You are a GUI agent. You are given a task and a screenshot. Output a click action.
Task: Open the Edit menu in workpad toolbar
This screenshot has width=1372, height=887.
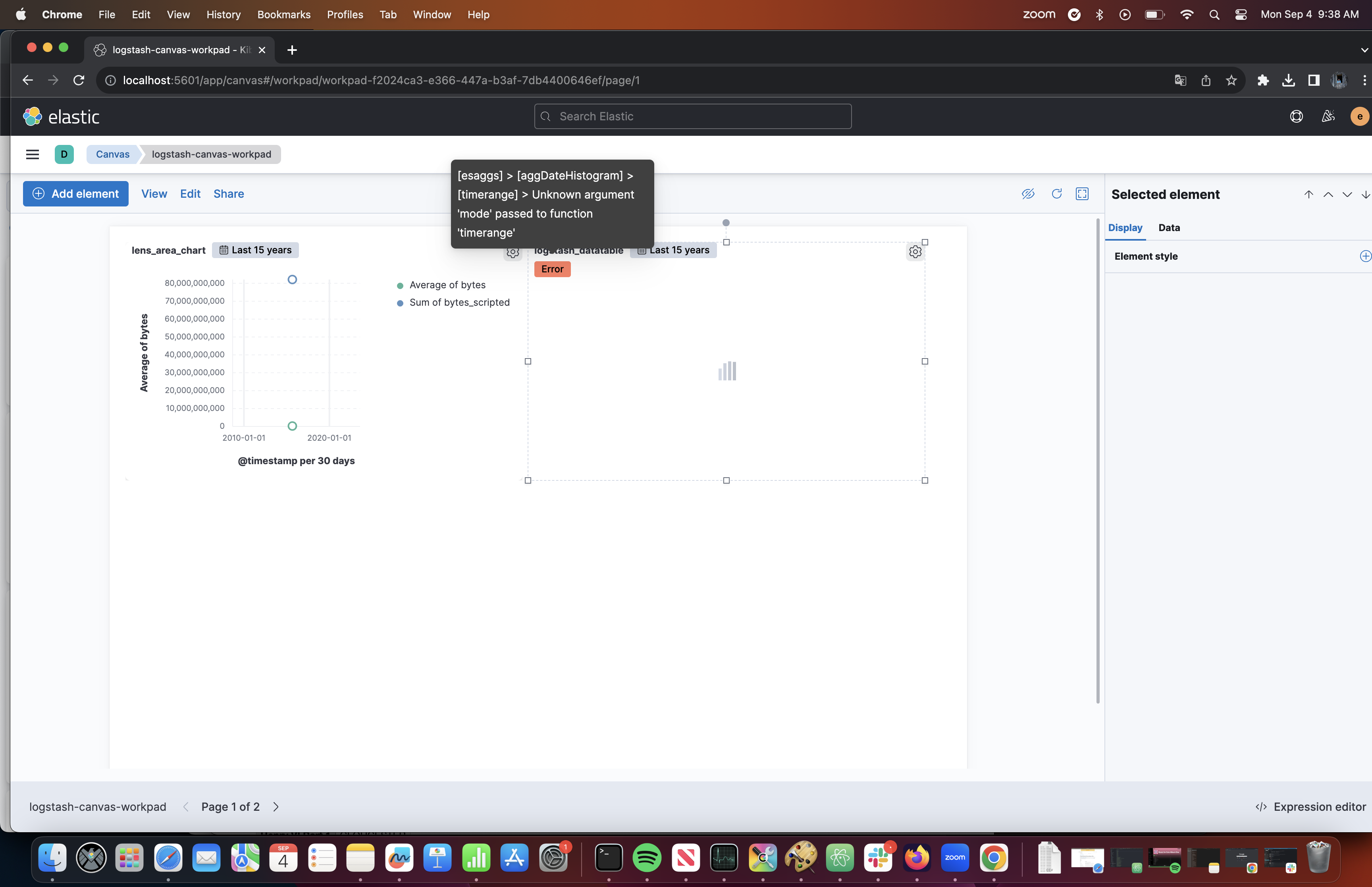(190, 193)
